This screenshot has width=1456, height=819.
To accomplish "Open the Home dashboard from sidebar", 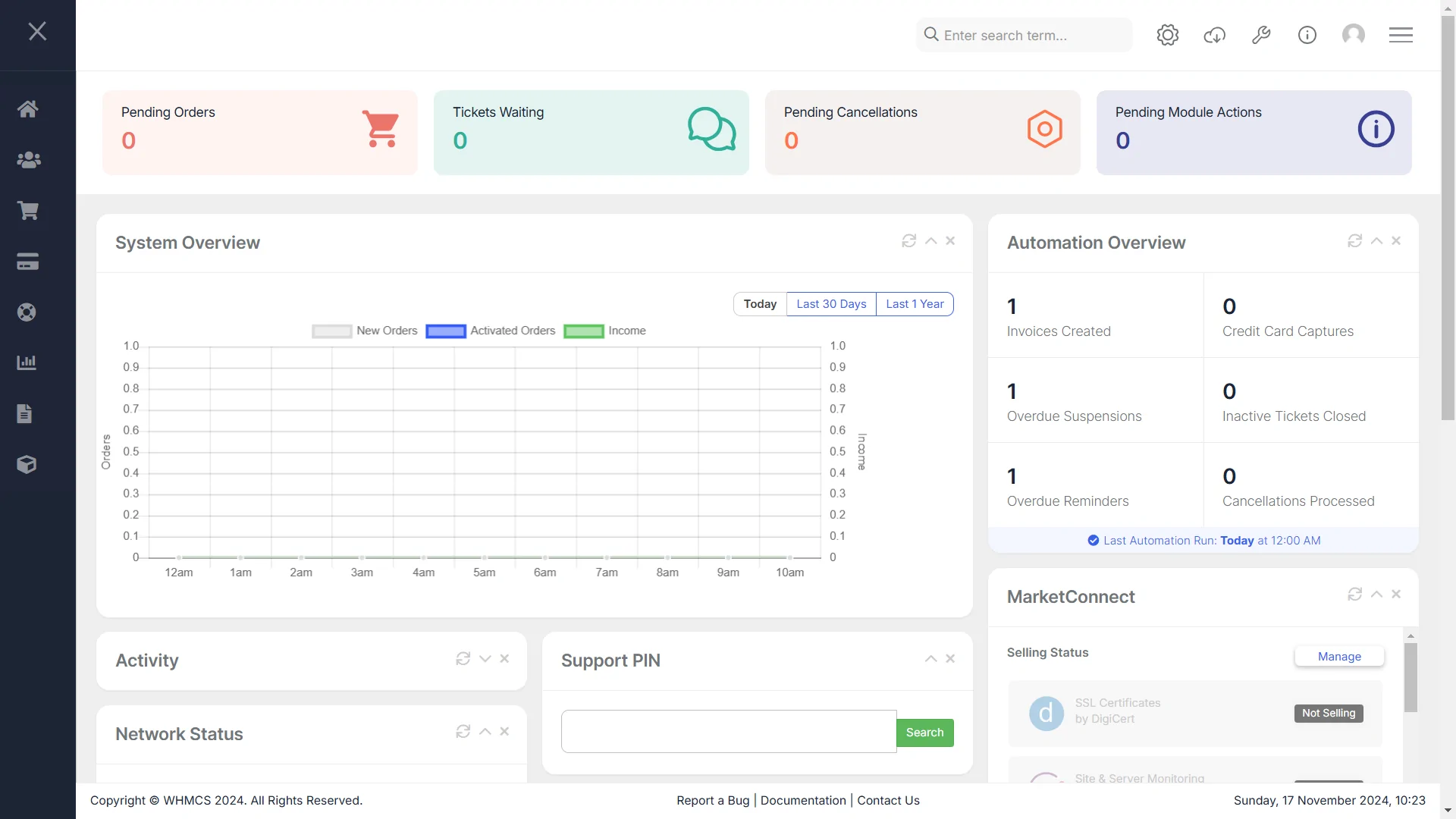I will pos(28,108).
